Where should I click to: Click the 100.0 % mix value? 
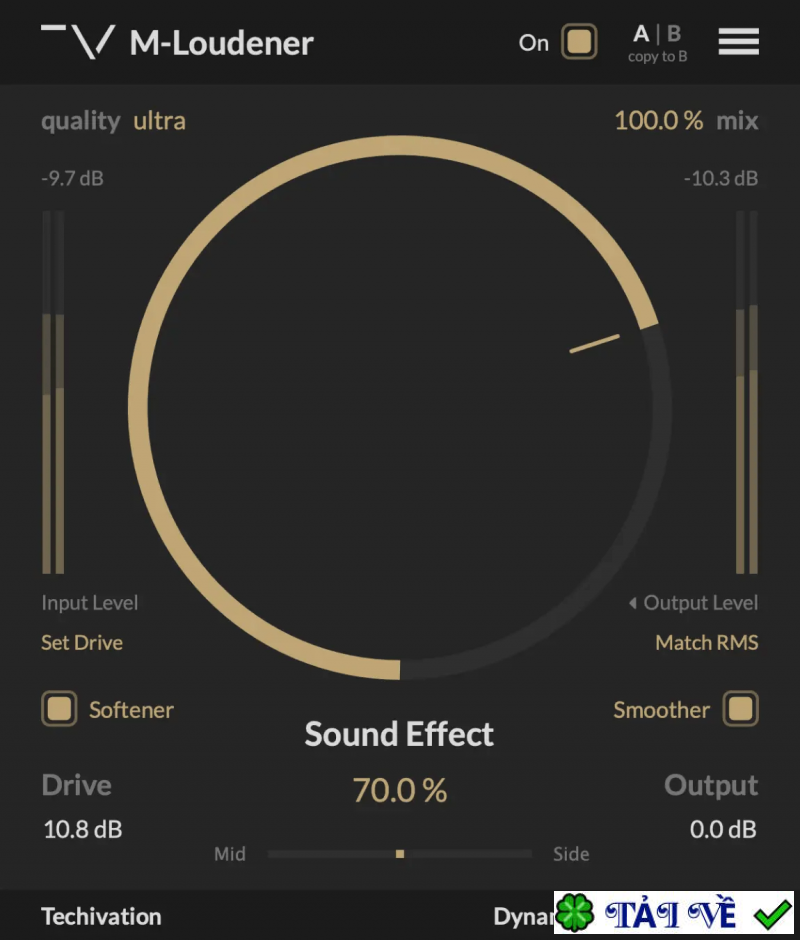coord(658,120)
